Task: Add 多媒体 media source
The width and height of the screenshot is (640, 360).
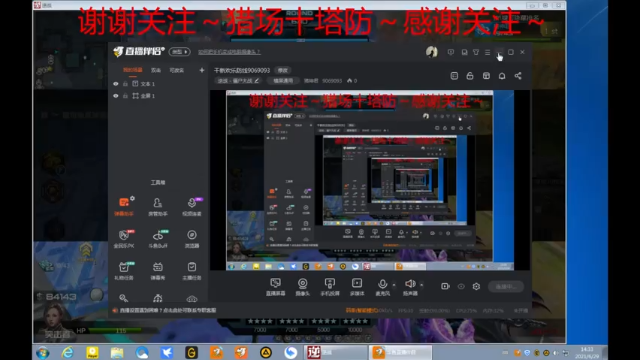Action: pos(357,287)
